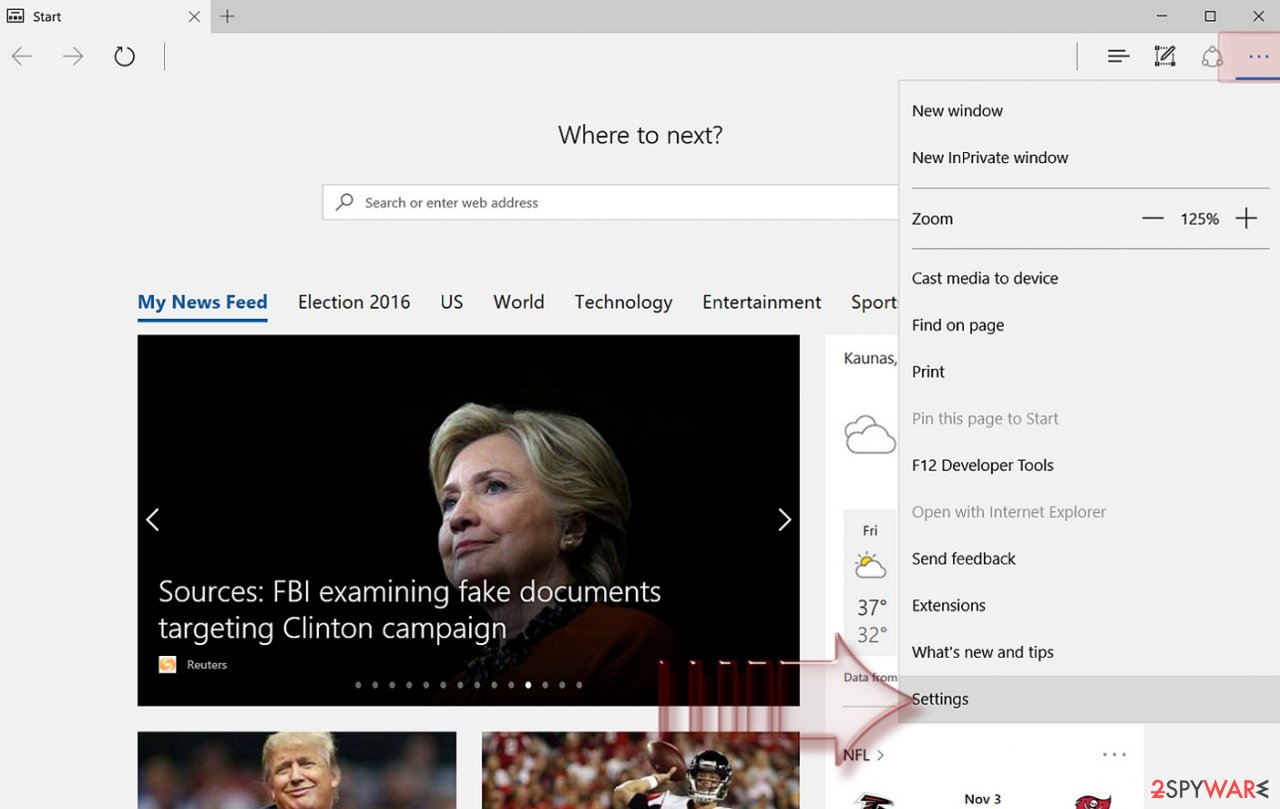Click the Start tab title
The height and width of the screenshot is (809, 1280).
tap(47, 17)
